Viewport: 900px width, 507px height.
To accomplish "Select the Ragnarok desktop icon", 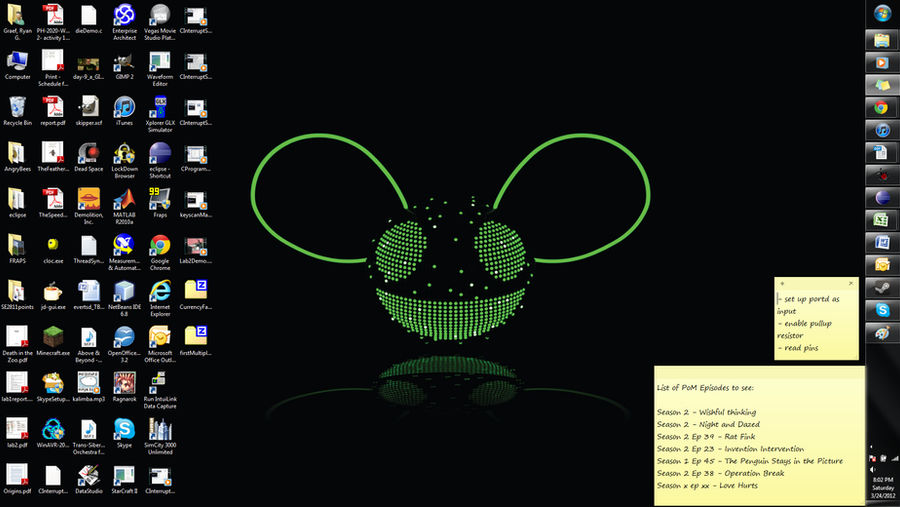I will pyautogui.click(x=124, y=387).
